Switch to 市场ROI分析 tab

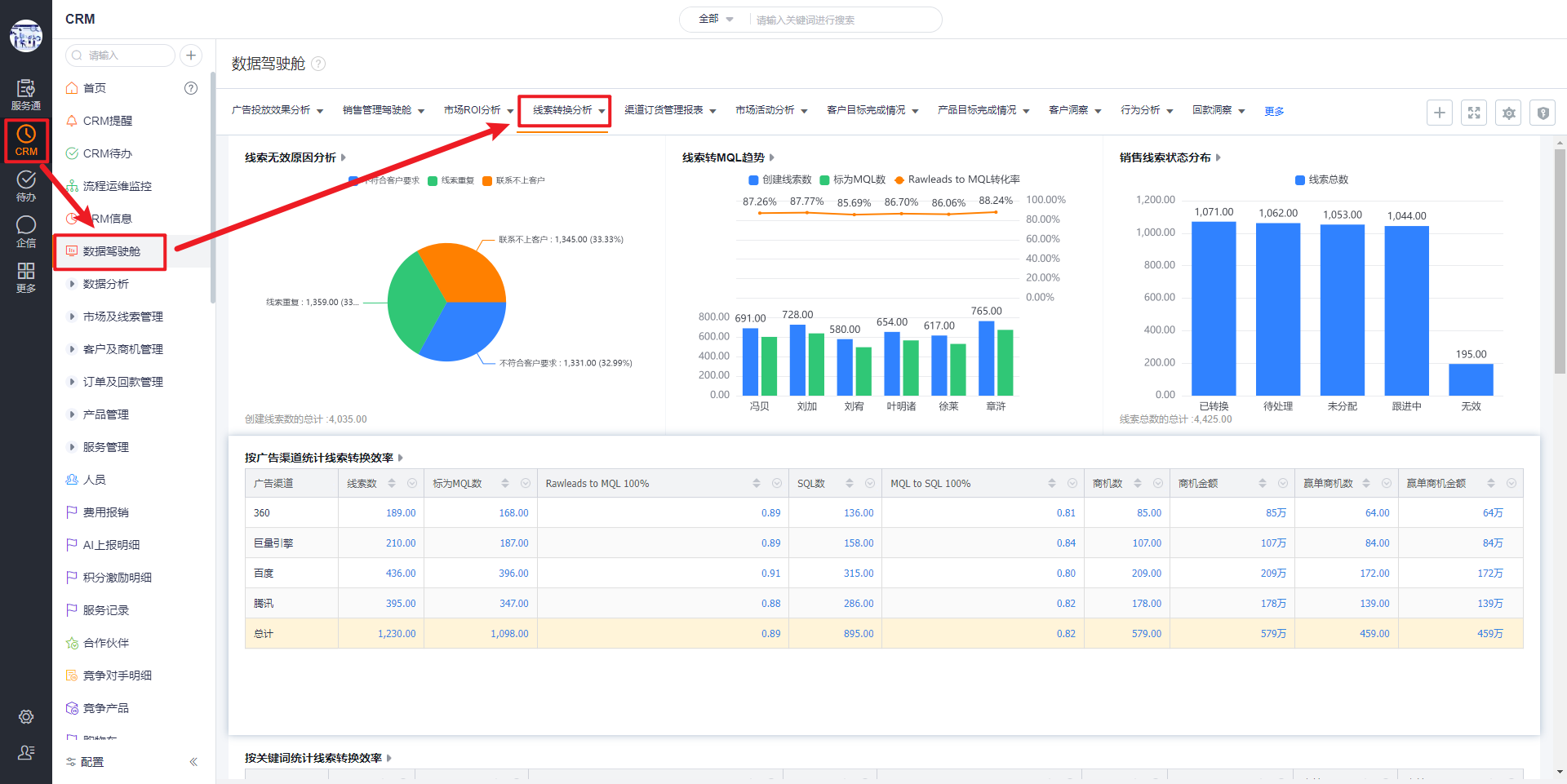(x=472, y=110)
